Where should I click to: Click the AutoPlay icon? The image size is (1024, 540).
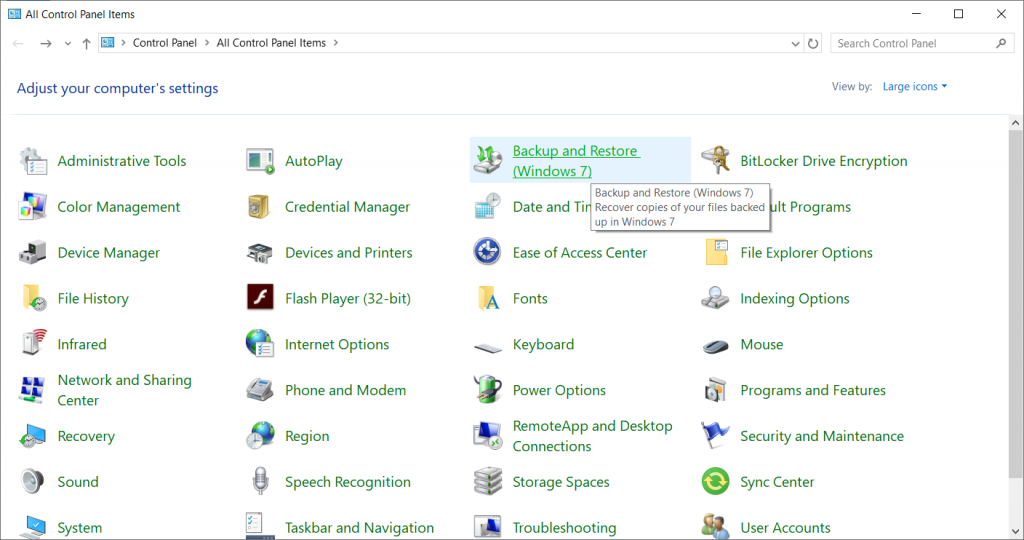[260, 161]
